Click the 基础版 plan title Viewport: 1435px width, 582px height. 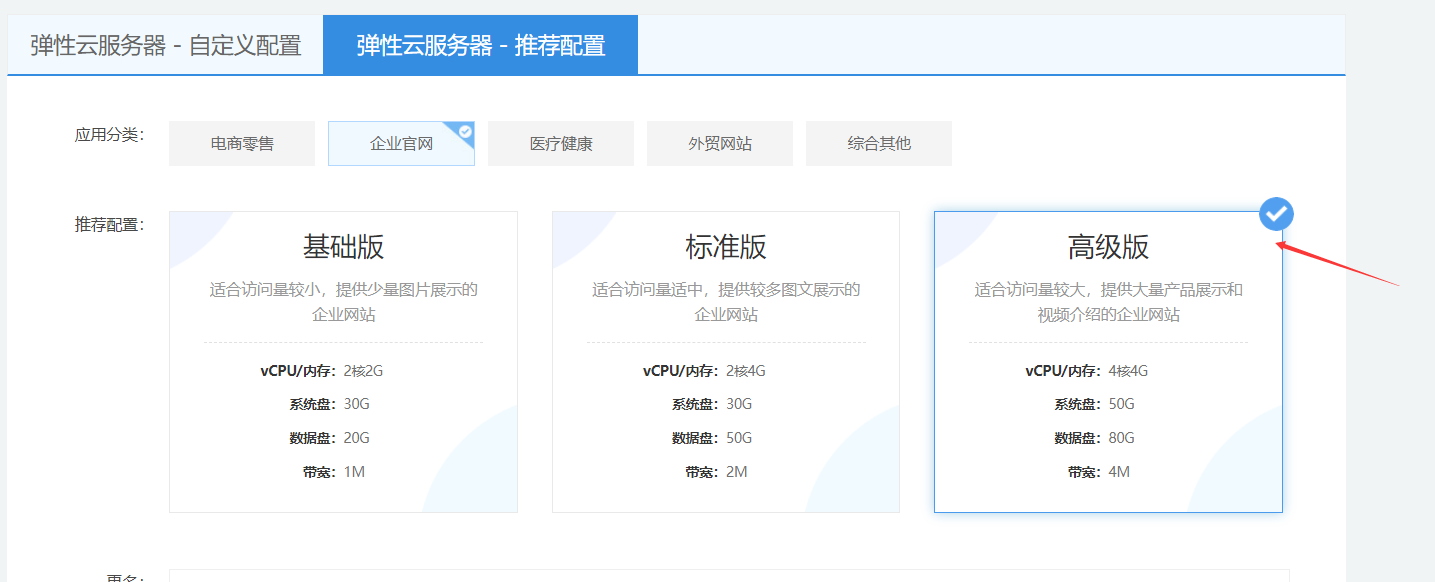tap(343, 247)
